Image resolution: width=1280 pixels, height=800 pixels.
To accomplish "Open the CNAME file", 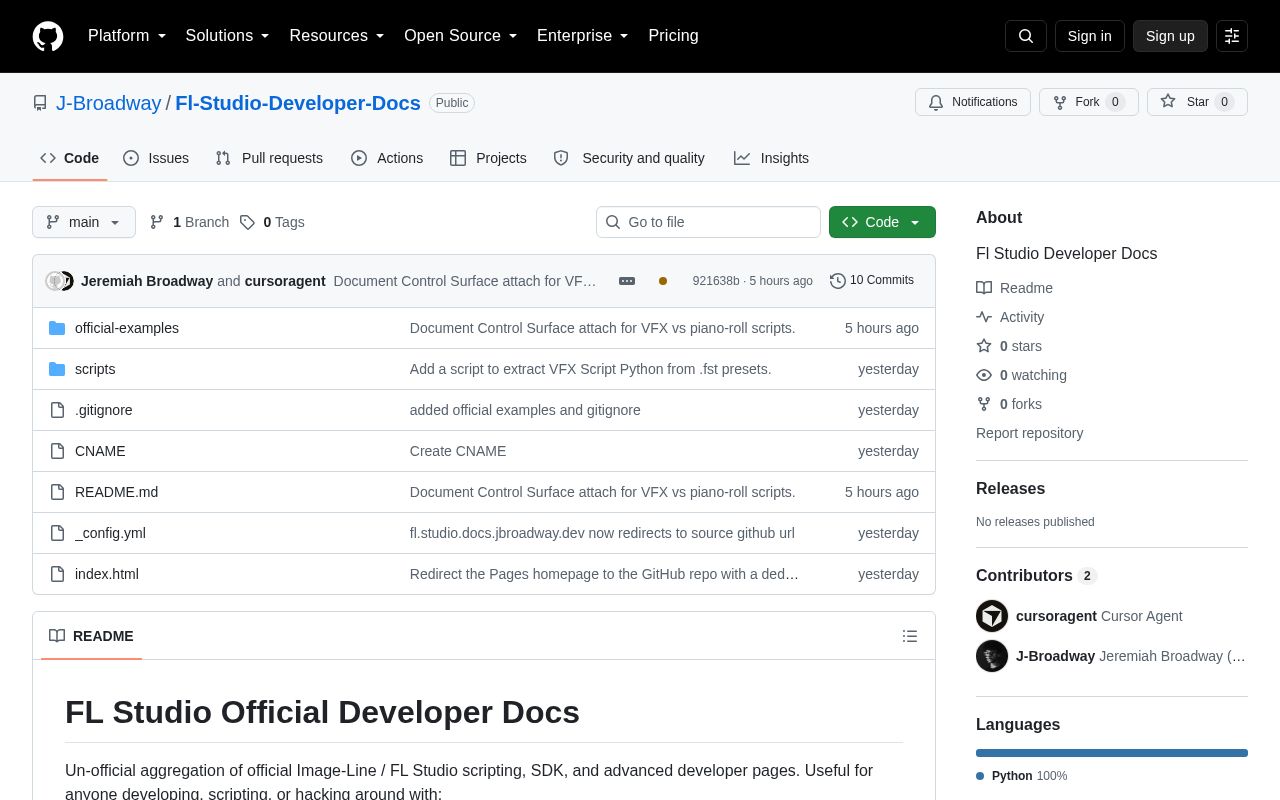I will coord(100,451).
